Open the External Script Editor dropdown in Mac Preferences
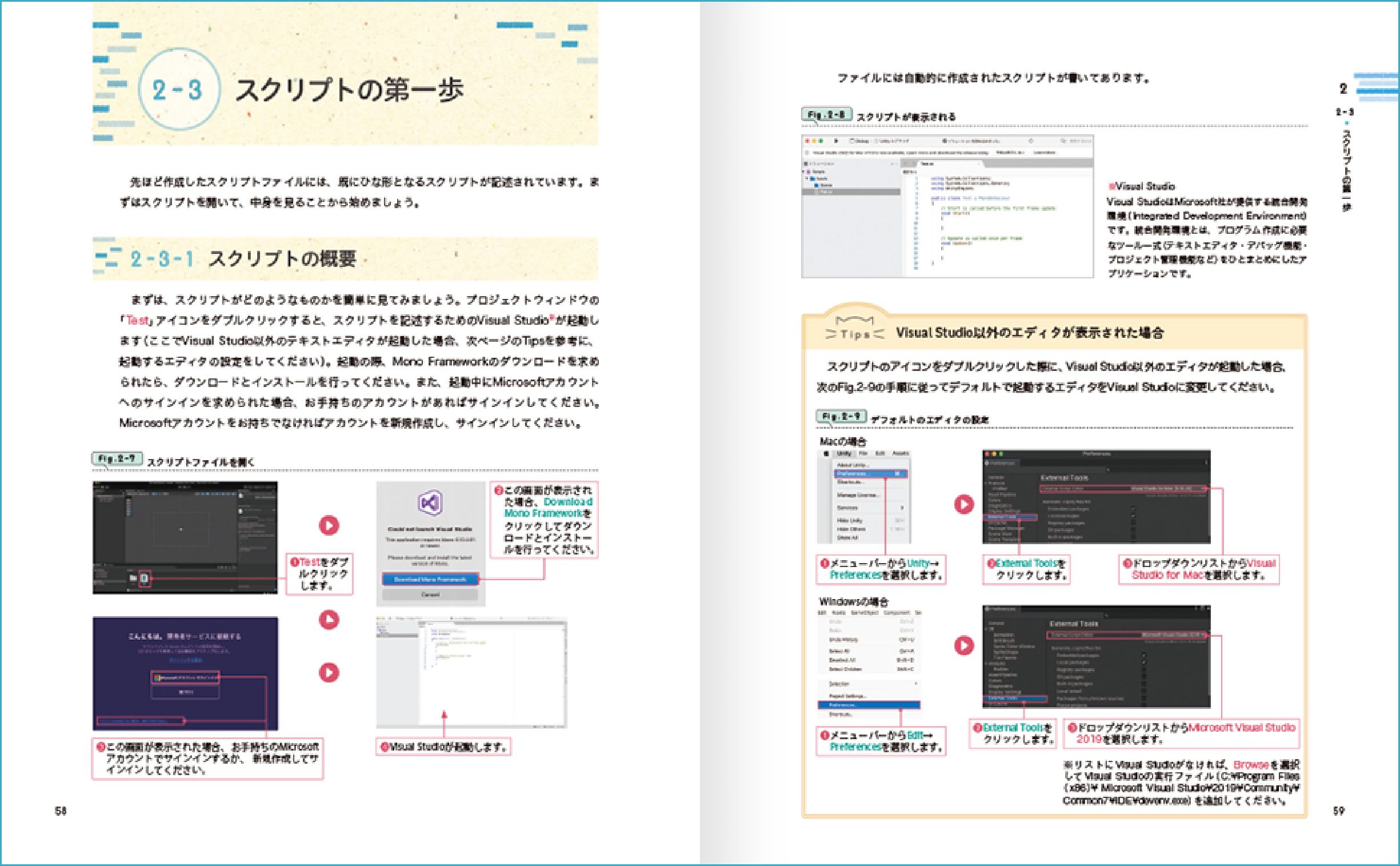Image resolution: width=1400 pixels, height=866 pixels. (x=1169, y=489)
